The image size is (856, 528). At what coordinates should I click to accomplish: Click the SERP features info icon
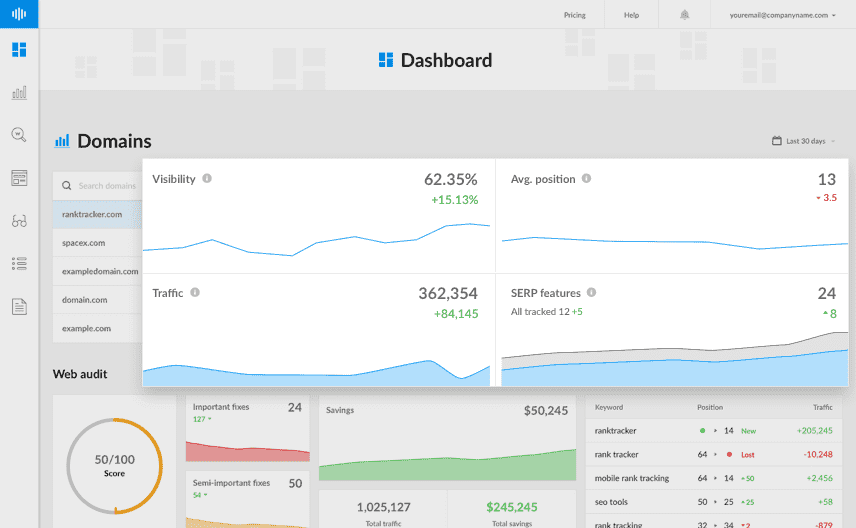pos(591,293)
